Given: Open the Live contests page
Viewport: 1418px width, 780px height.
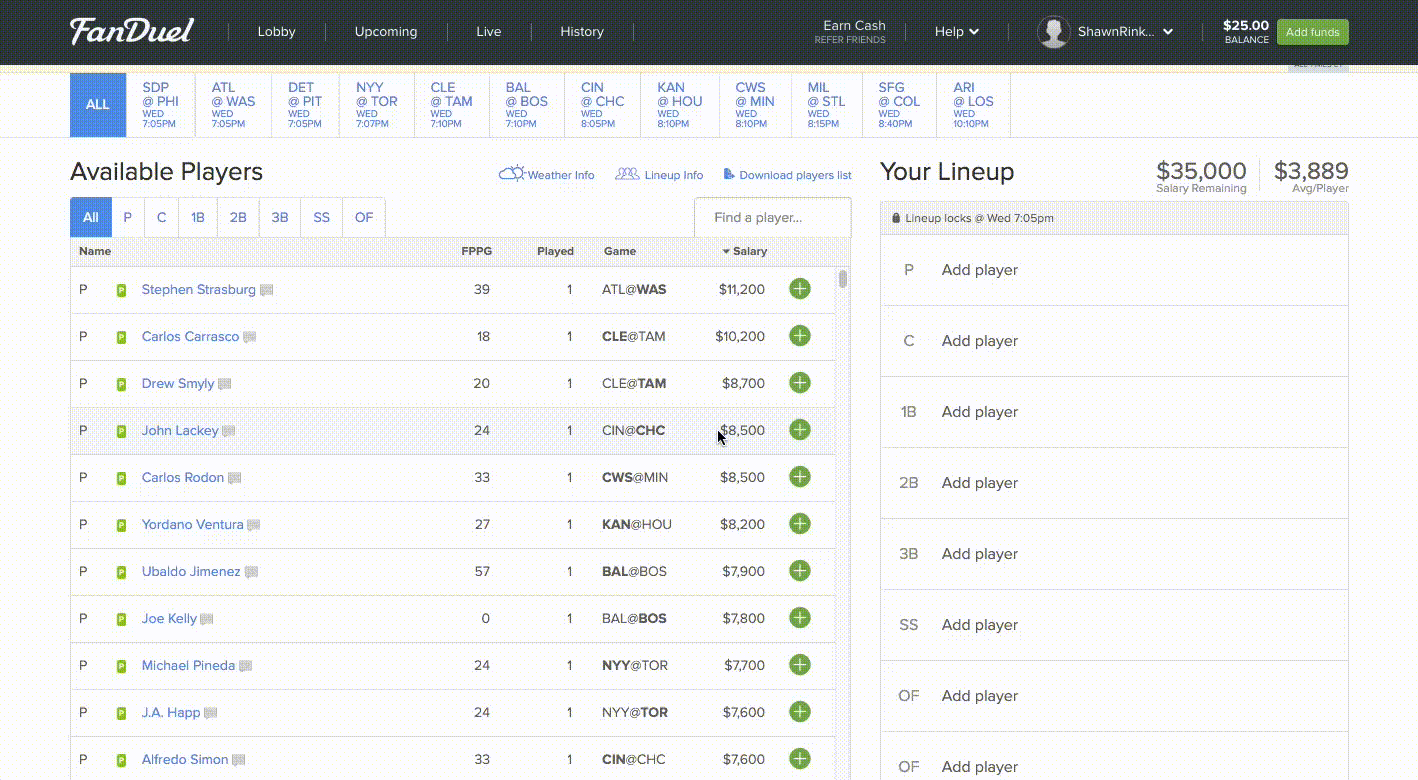Looking at the screenshot, I should [x=489, y=32].
